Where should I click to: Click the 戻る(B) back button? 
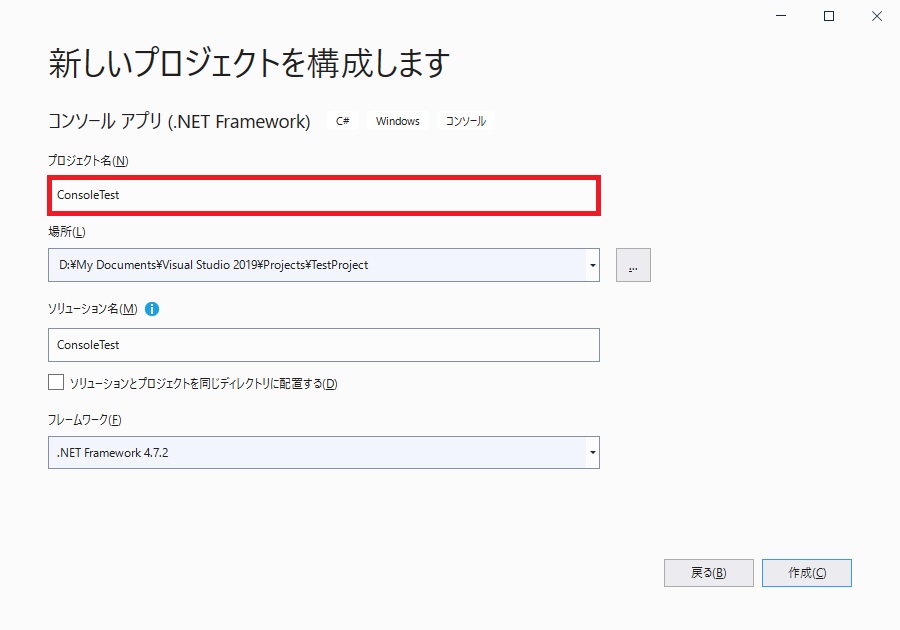tap(709, 573)
